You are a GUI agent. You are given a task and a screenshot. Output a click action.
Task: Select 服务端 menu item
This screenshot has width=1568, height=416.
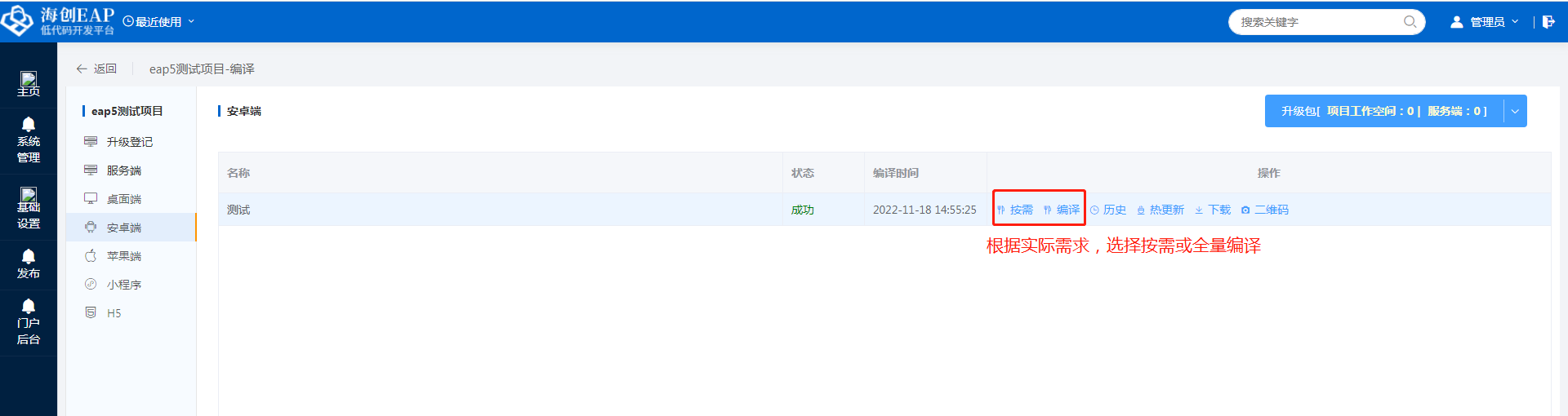(x=123, y=170)
